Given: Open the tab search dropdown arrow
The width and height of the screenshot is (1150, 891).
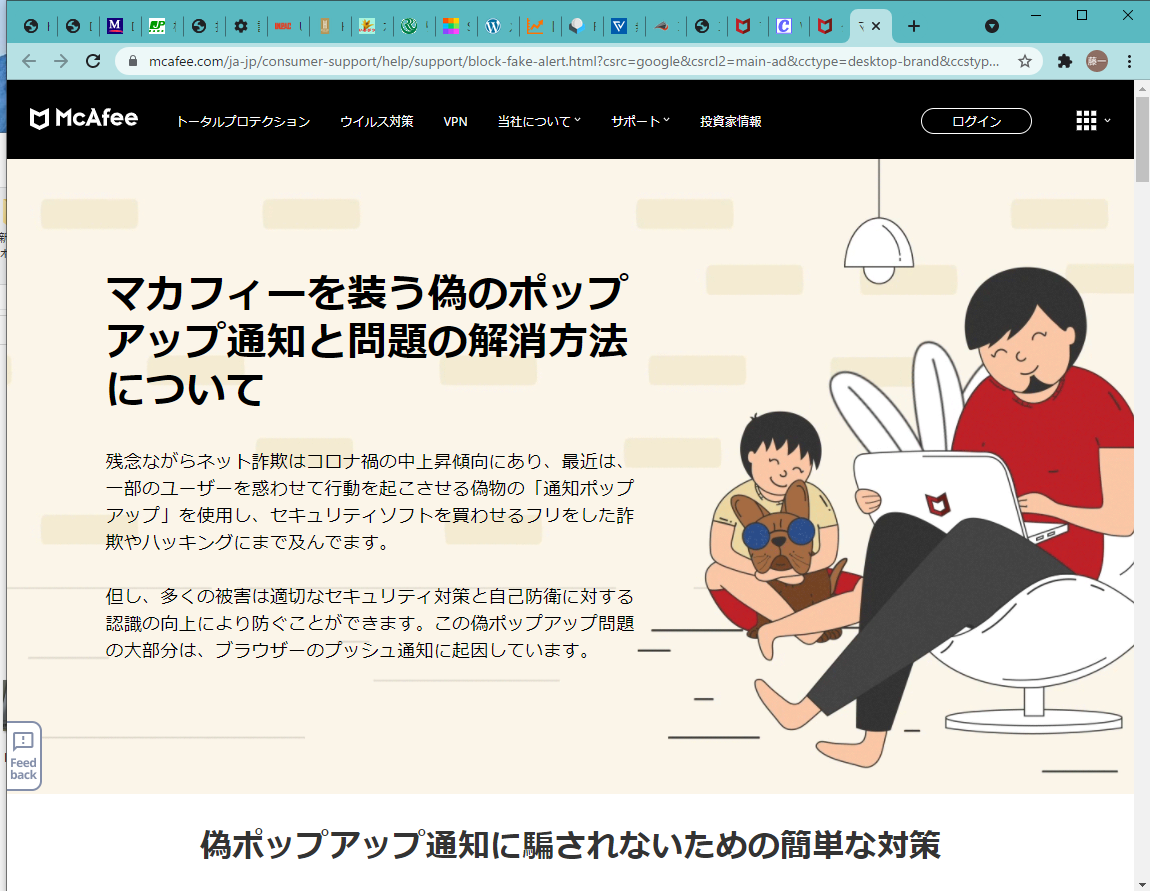Looking at the screenshot, I should click(991, 26).
